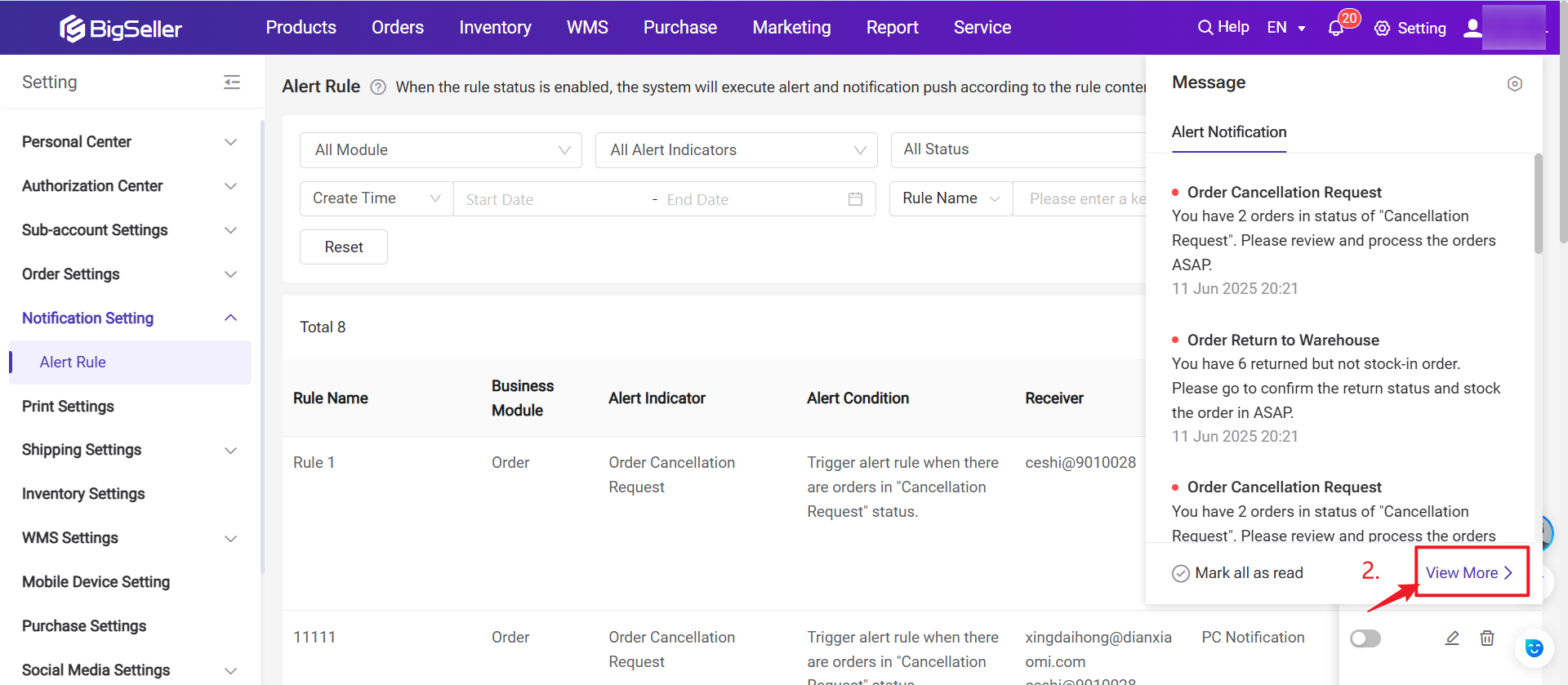
Task: Click receiver ceshi@9010028 in Rule 1
Action: (1080, 463)
